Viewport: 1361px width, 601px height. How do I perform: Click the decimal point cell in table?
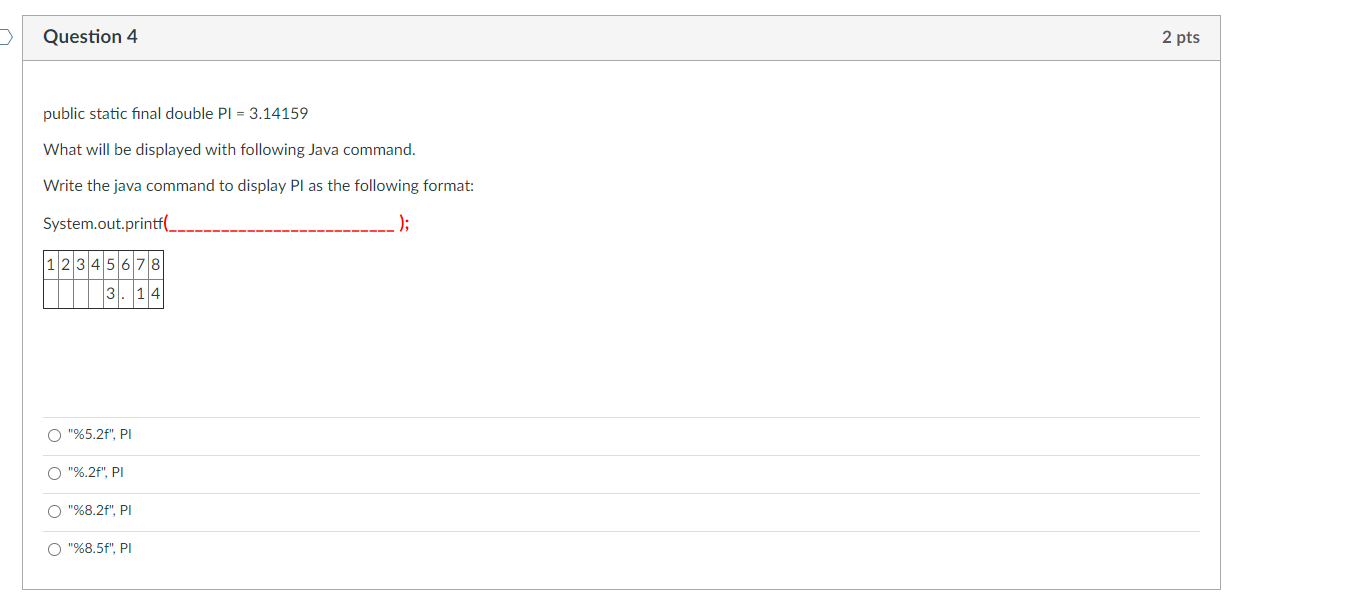coord(126,294)
